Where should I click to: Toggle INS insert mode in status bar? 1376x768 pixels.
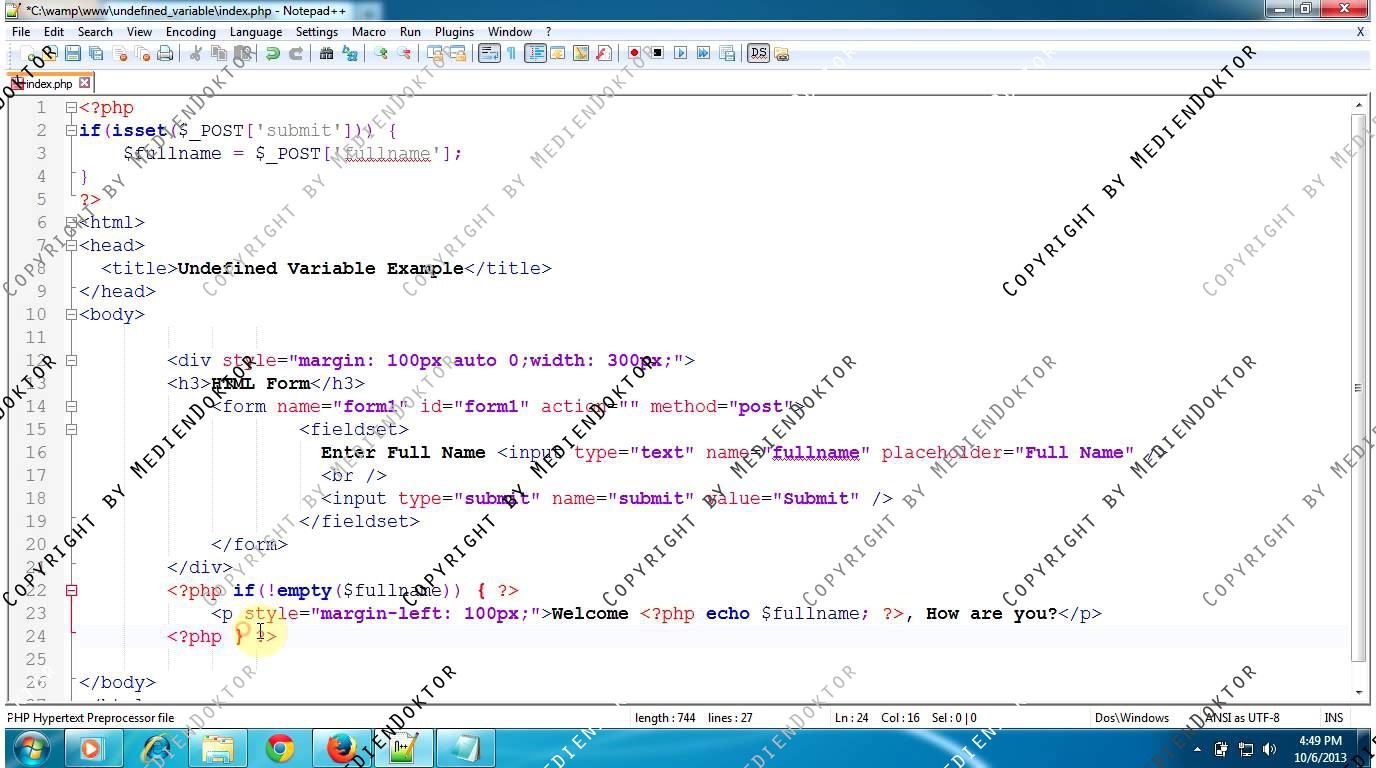pyautogui.click(x=1333, y=717)
